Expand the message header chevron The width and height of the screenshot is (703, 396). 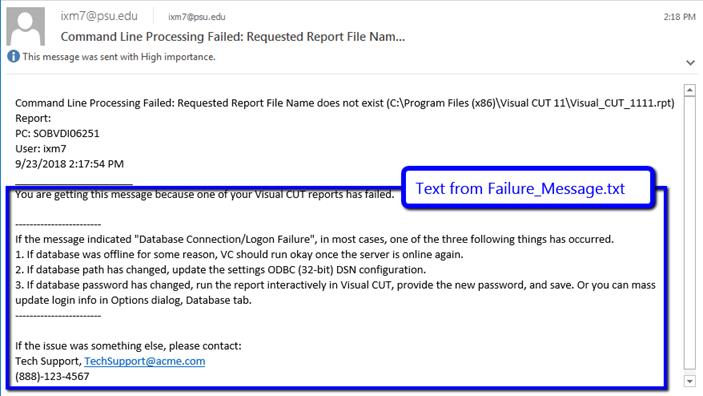click(690, 63)
